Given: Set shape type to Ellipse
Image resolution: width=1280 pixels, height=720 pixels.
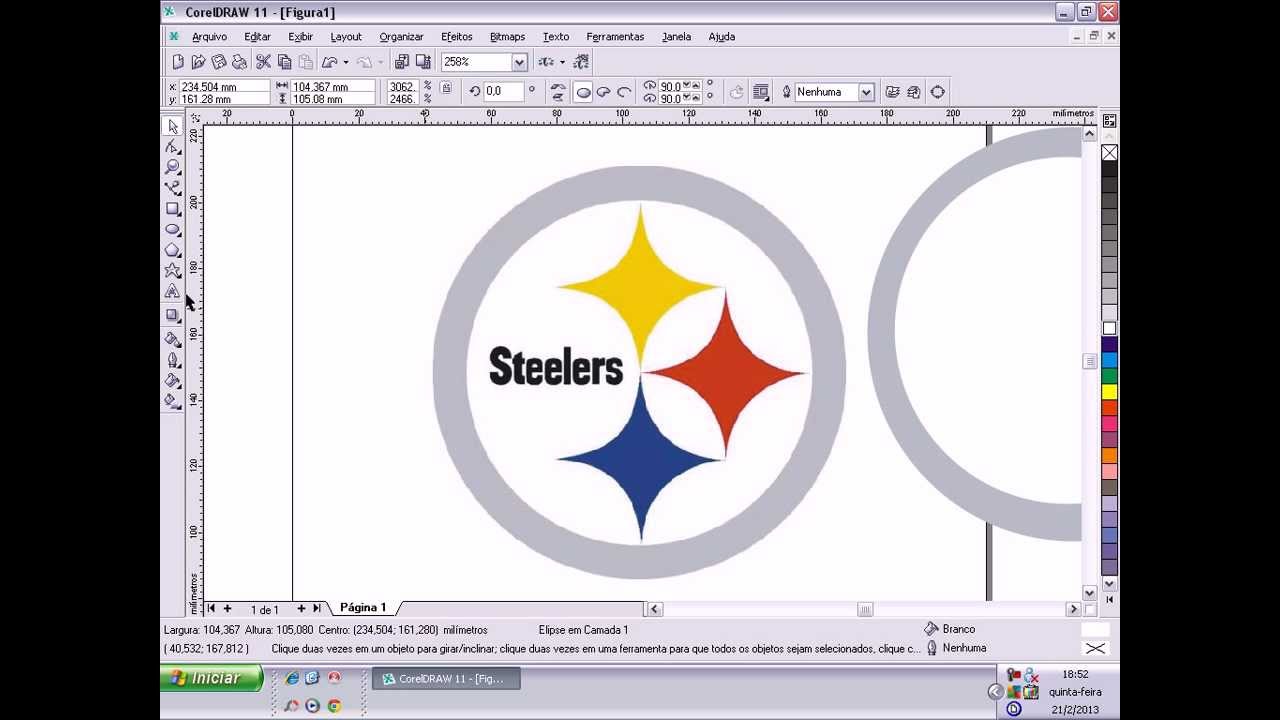Looking at the screenshot, I should click(583, 92).
